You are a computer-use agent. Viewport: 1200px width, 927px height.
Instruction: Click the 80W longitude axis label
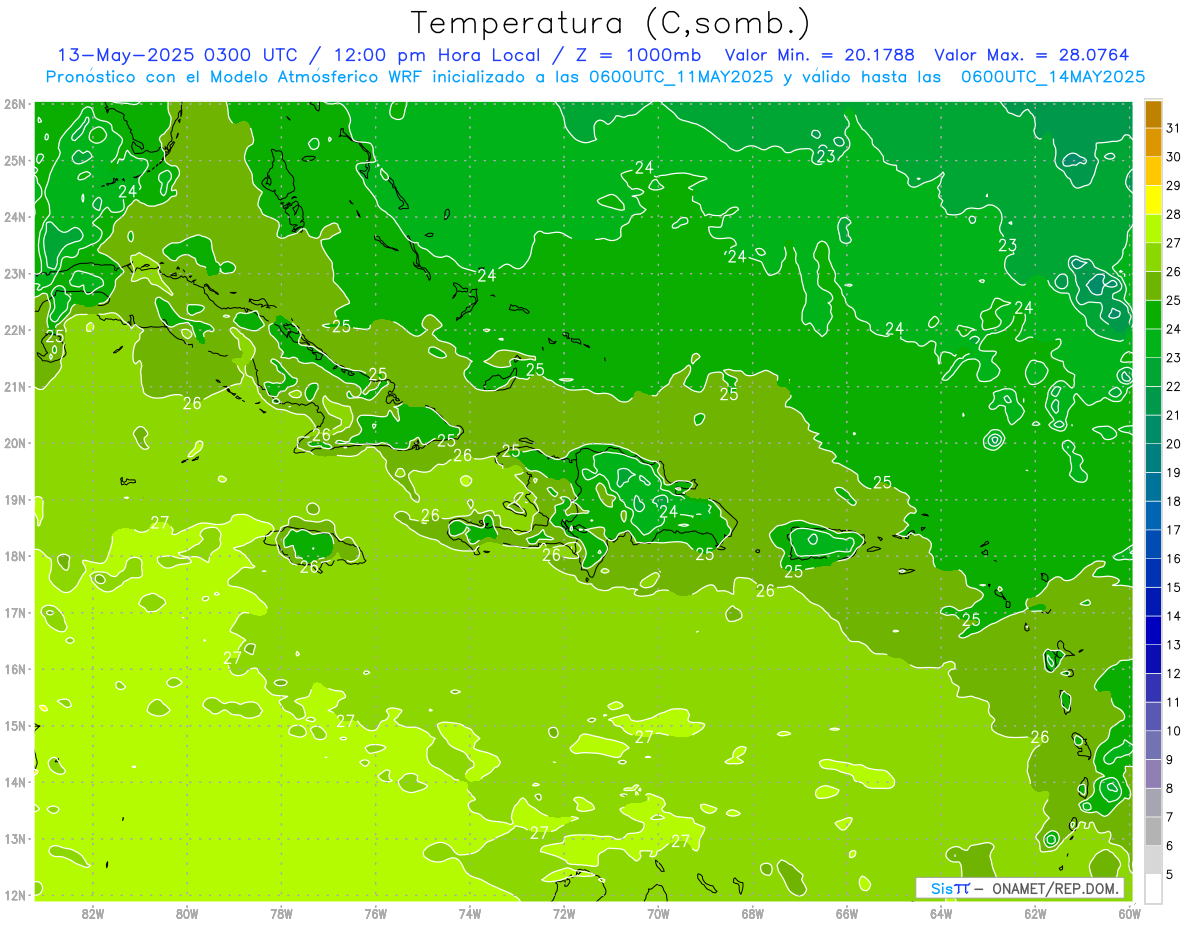(186, 913)
